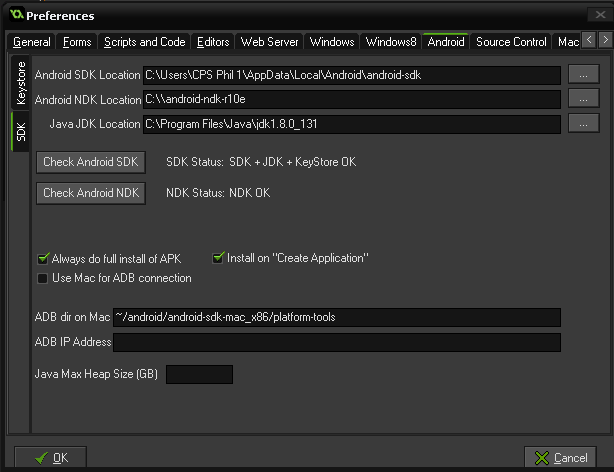The height and width of the screenshot is (472, 614).
Task: Browse for the Java JDK location
Action: (x=583, y=124)
